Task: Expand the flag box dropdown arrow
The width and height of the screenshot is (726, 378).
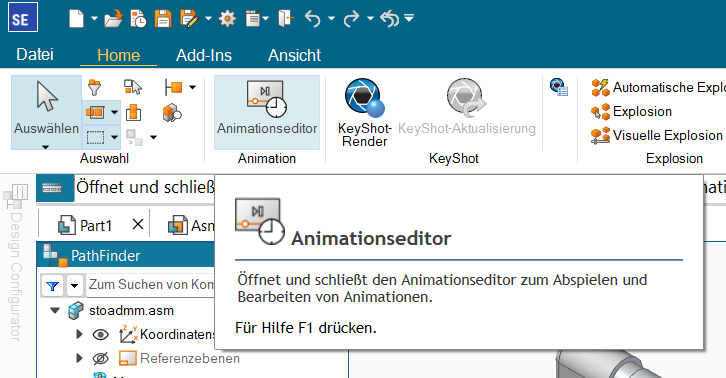Action: (x=193, y=87)
